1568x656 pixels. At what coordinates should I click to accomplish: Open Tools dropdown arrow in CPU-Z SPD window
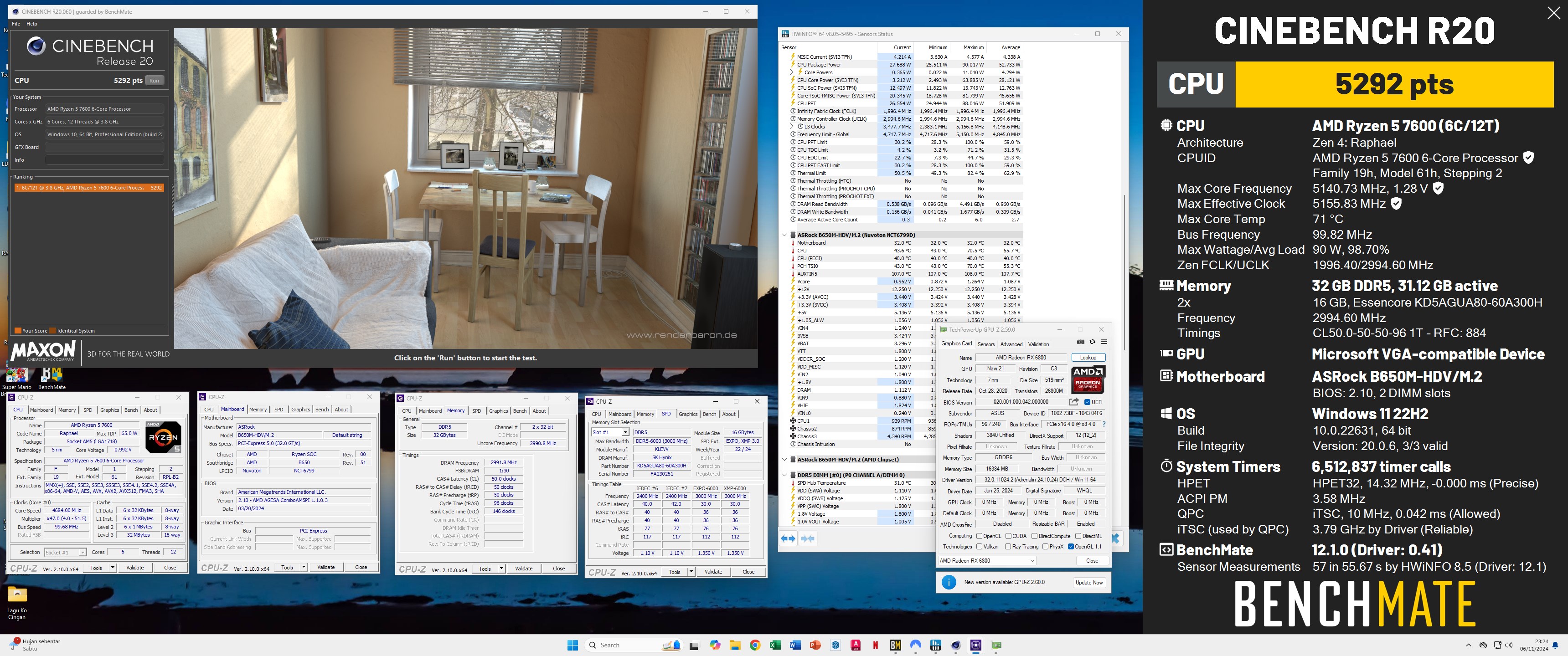coord(691,572)
